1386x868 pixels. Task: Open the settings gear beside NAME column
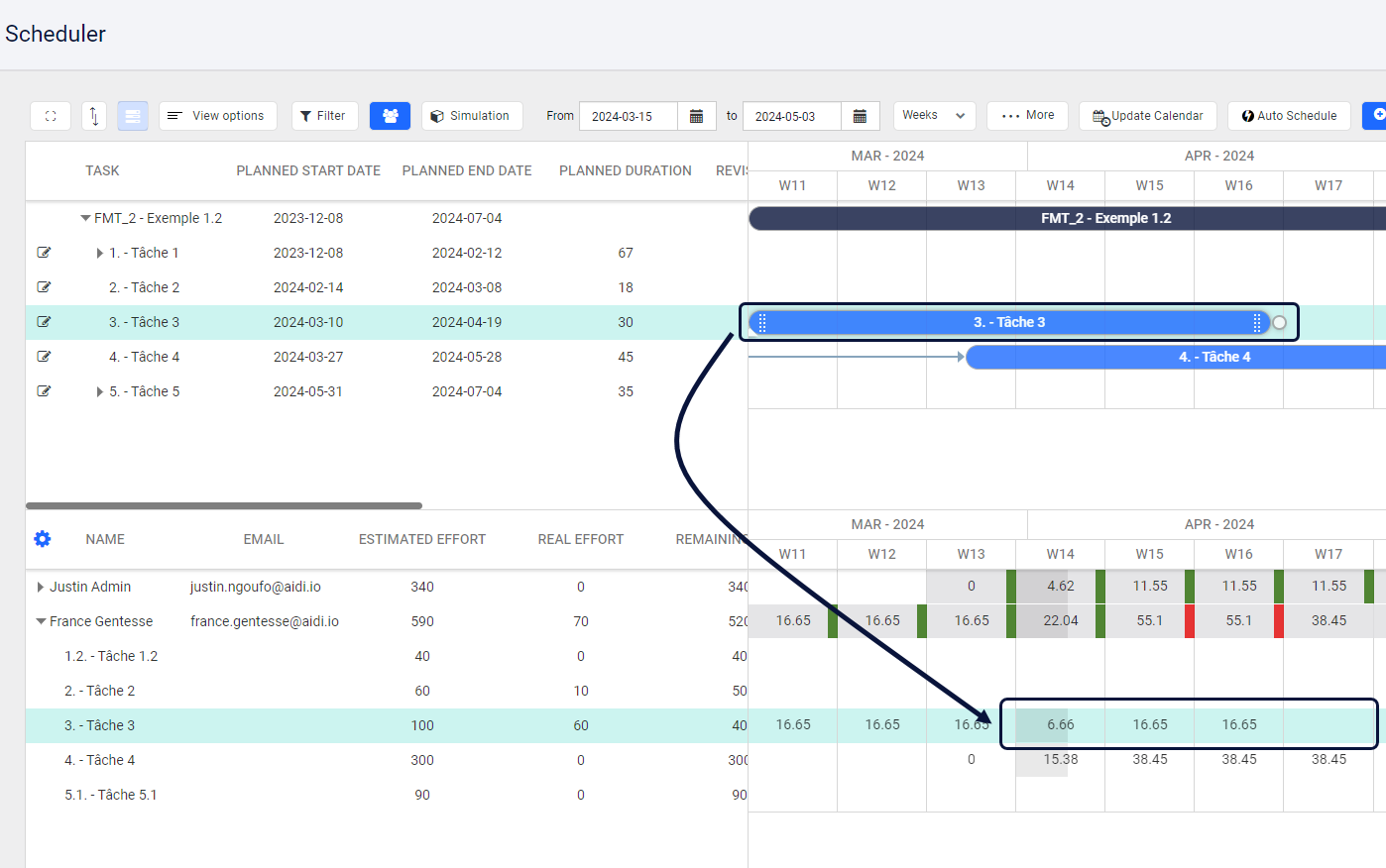(x=42, y=539)
